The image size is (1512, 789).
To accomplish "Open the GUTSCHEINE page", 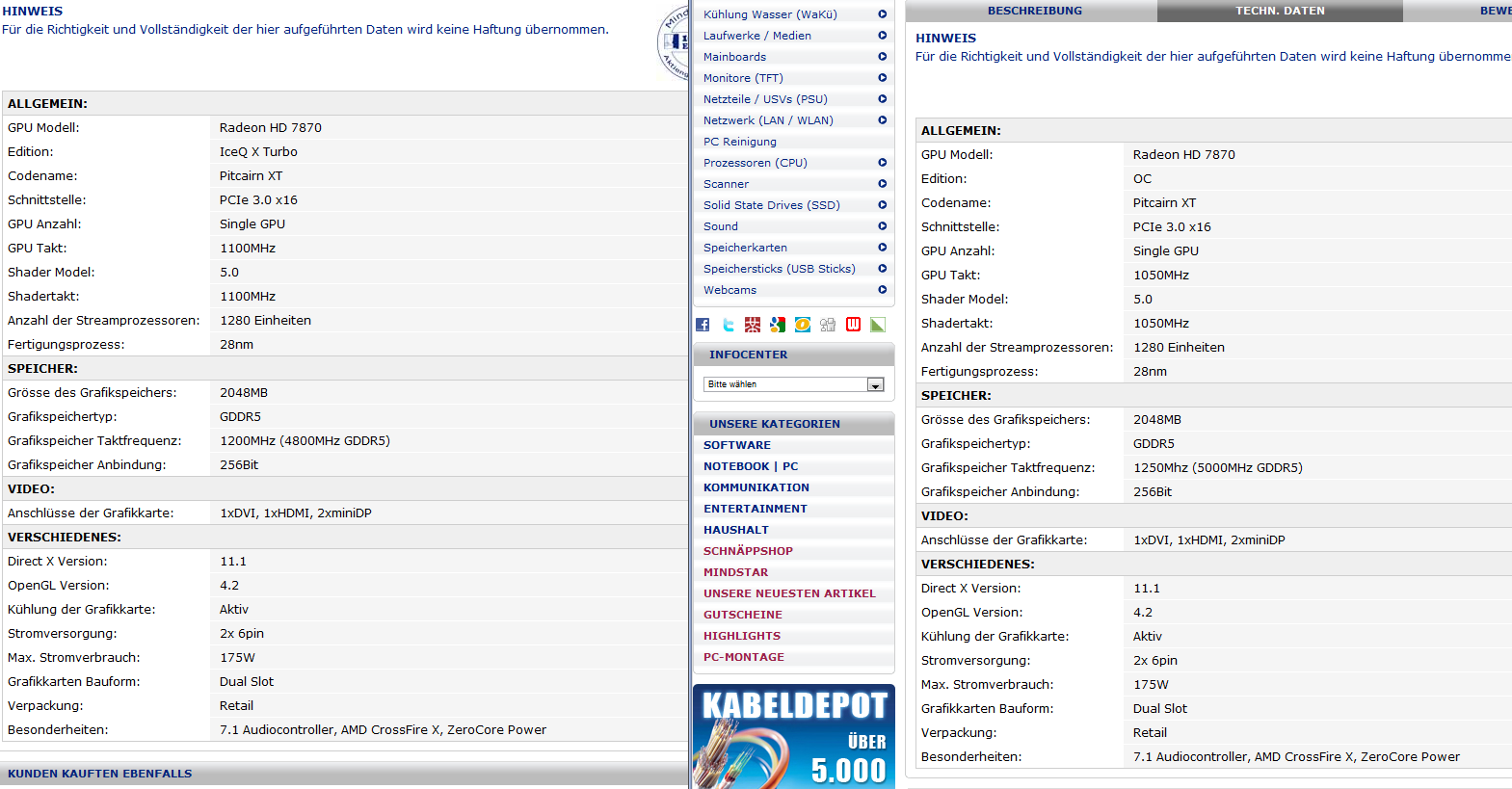I will pos(743,615).
